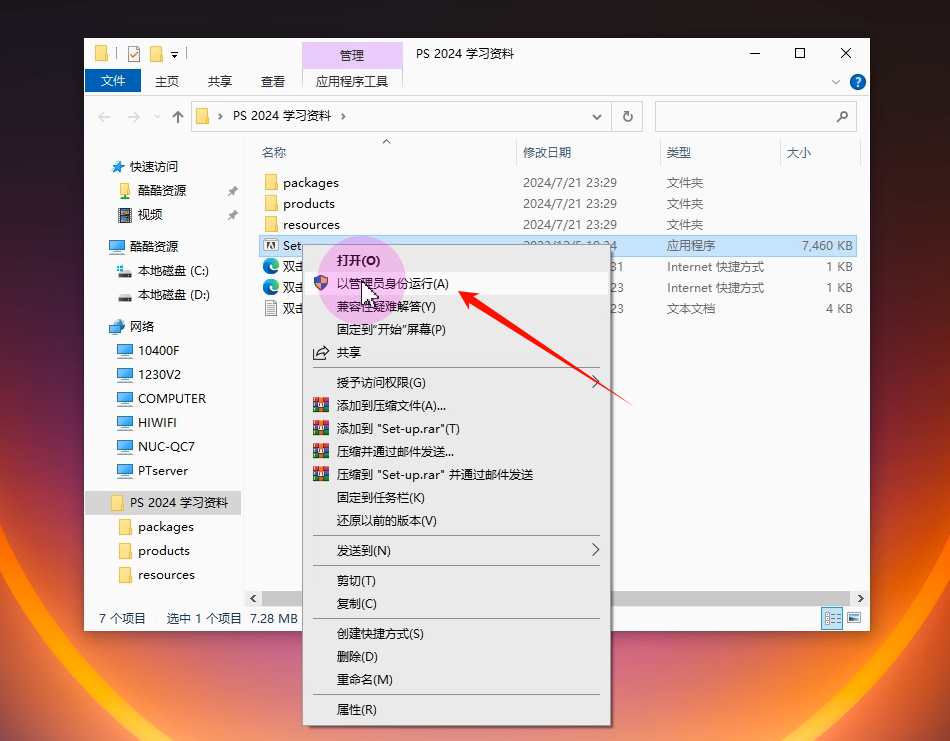Open the packages folder in file list
The width and height of the screenshot is (950, 741).
(310, 182)
